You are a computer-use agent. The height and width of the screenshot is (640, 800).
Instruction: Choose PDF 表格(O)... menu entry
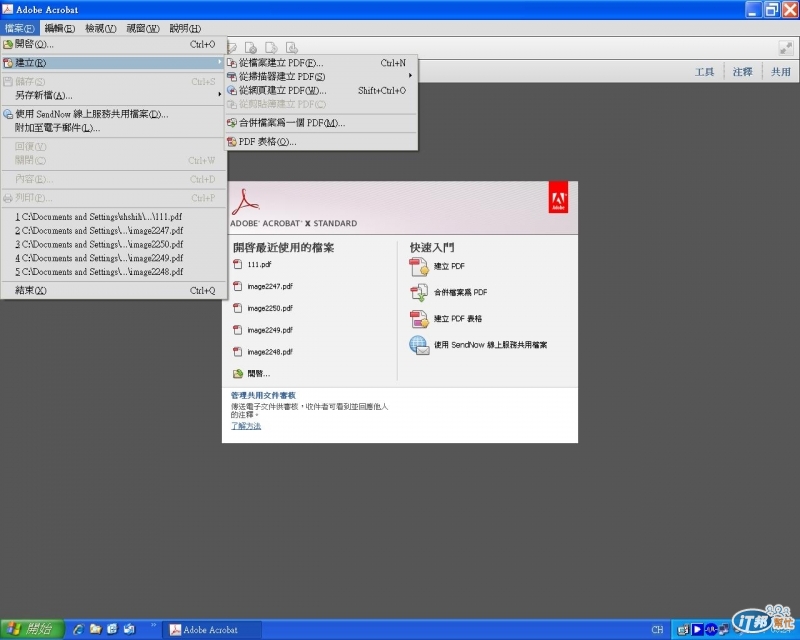click(x=321, y=142)
